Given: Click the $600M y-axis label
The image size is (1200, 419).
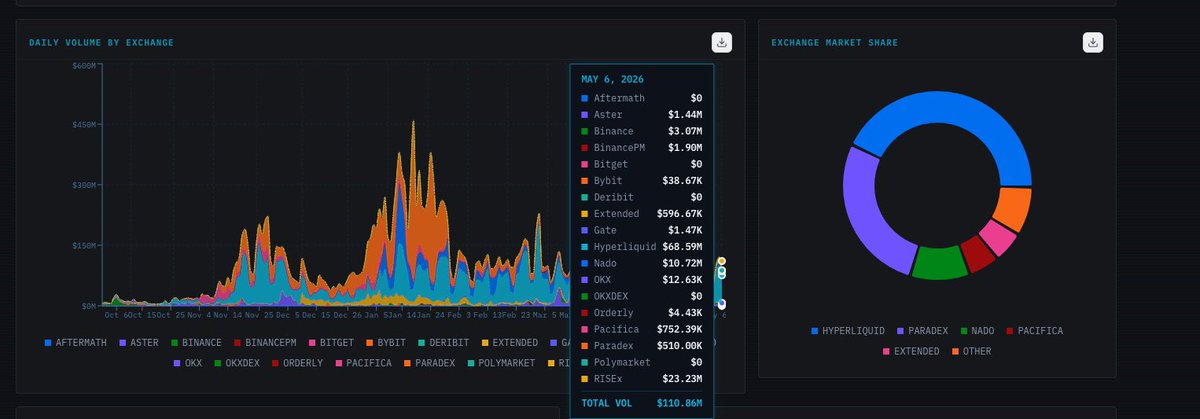Looking at the screenshot, I should tap(83, 66).
